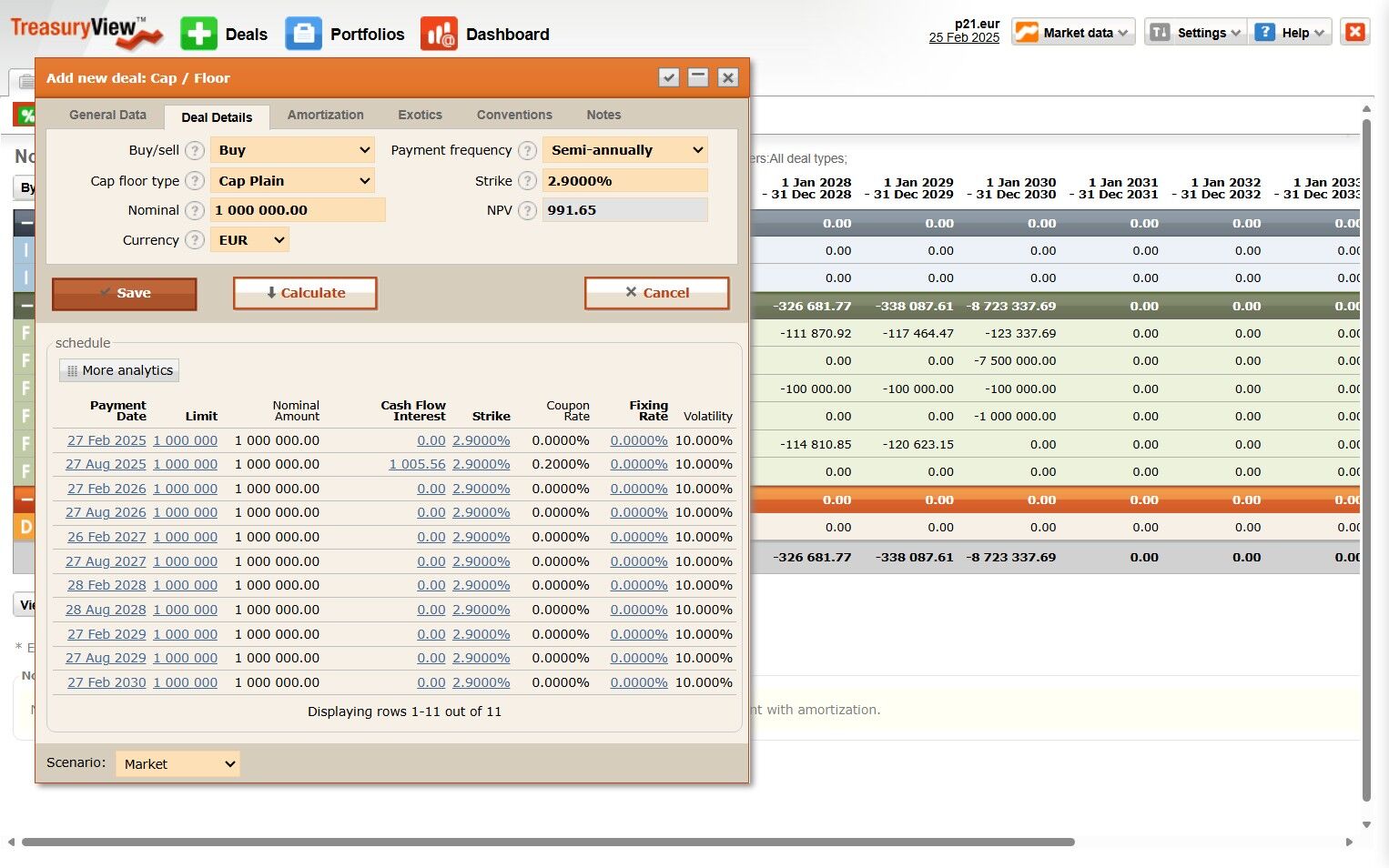Click the Payment Date column header
This screenshot has width=1389, height=868.
tap(118, 410)
